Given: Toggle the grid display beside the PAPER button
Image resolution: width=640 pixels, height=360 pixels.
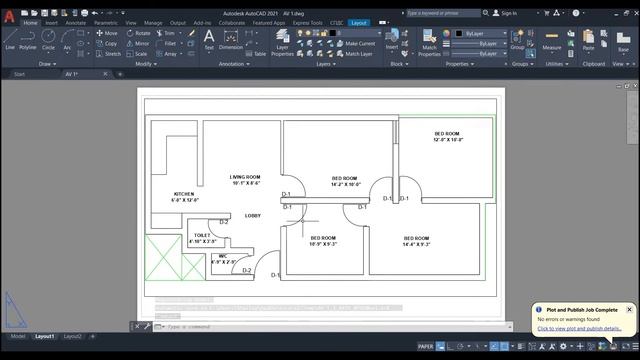Looking at the screenshot, I should [440, 347].
